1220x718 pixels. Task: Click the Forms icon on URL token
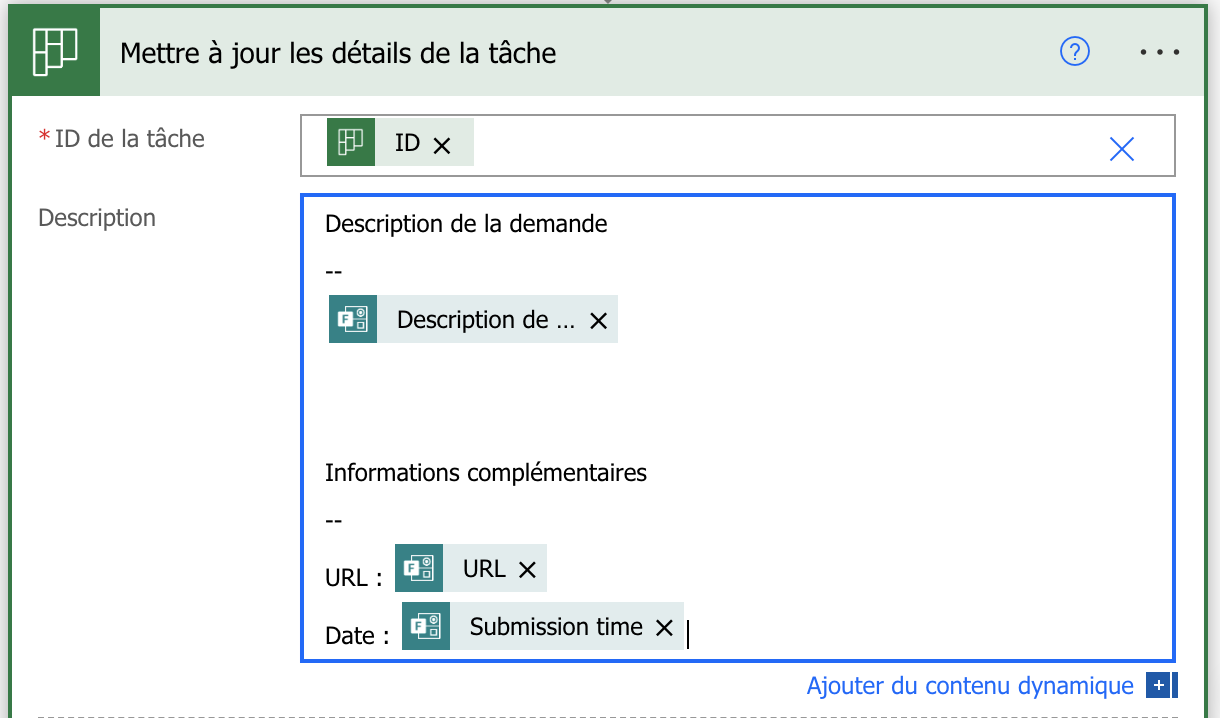[x=419, y=569]
